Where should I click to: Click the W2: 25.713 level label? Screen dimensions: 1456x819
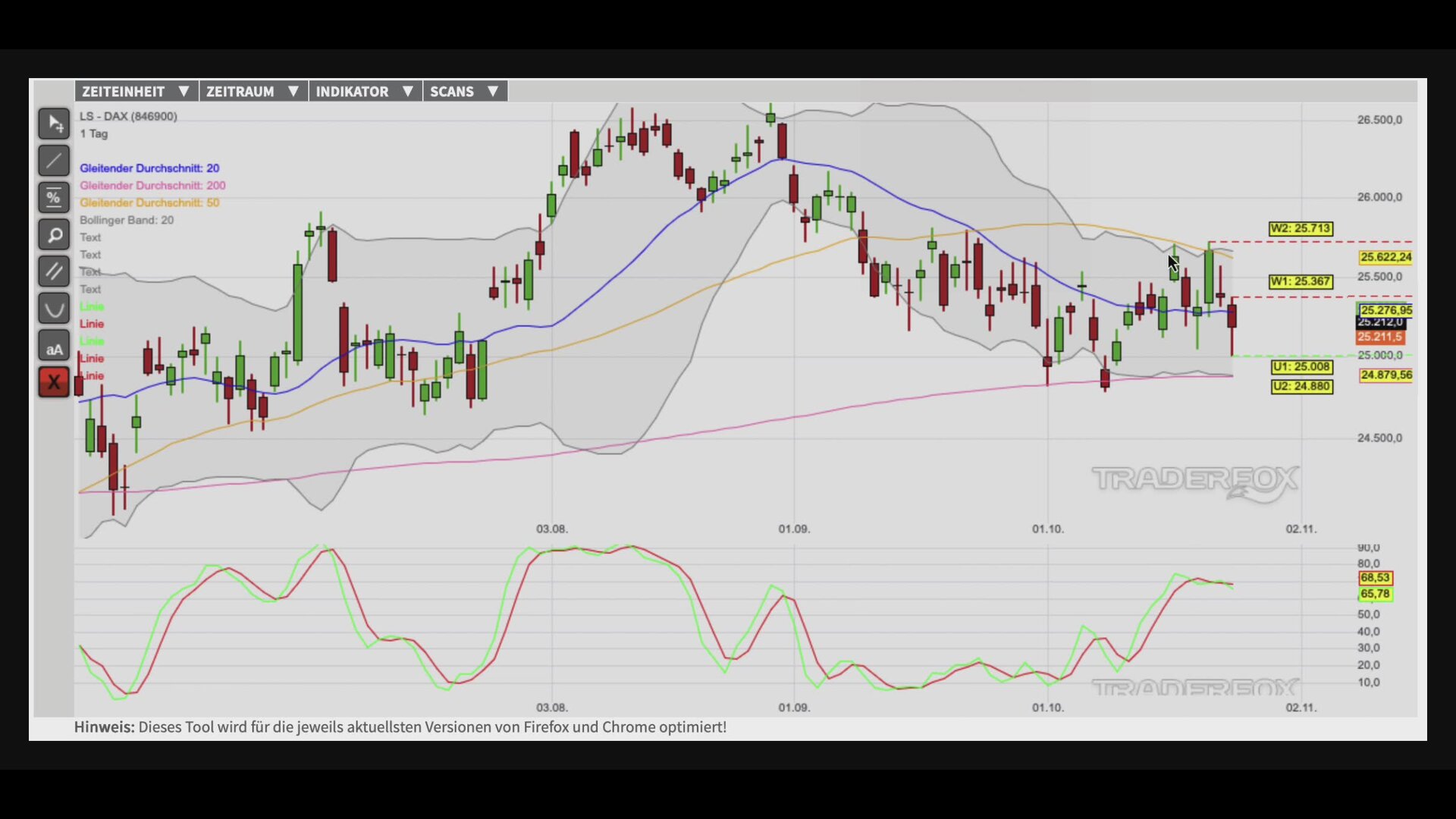[1301, 228]
